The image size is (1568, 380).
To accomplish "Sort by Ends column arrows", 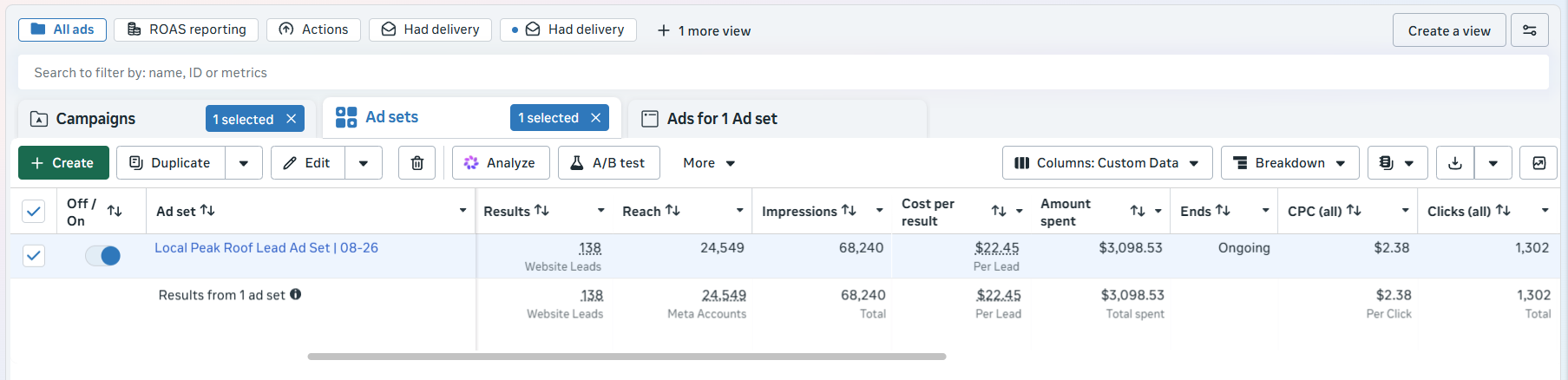I will [x=1223, y=211].
